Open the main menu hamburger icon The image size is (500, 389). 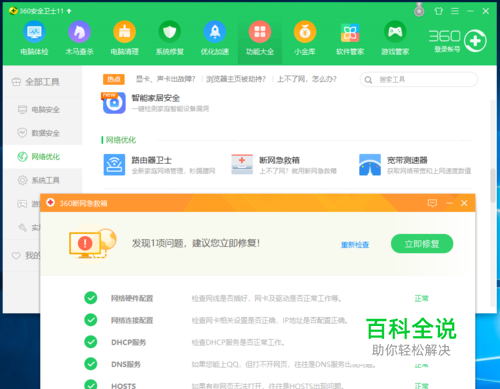coord(455,11)
